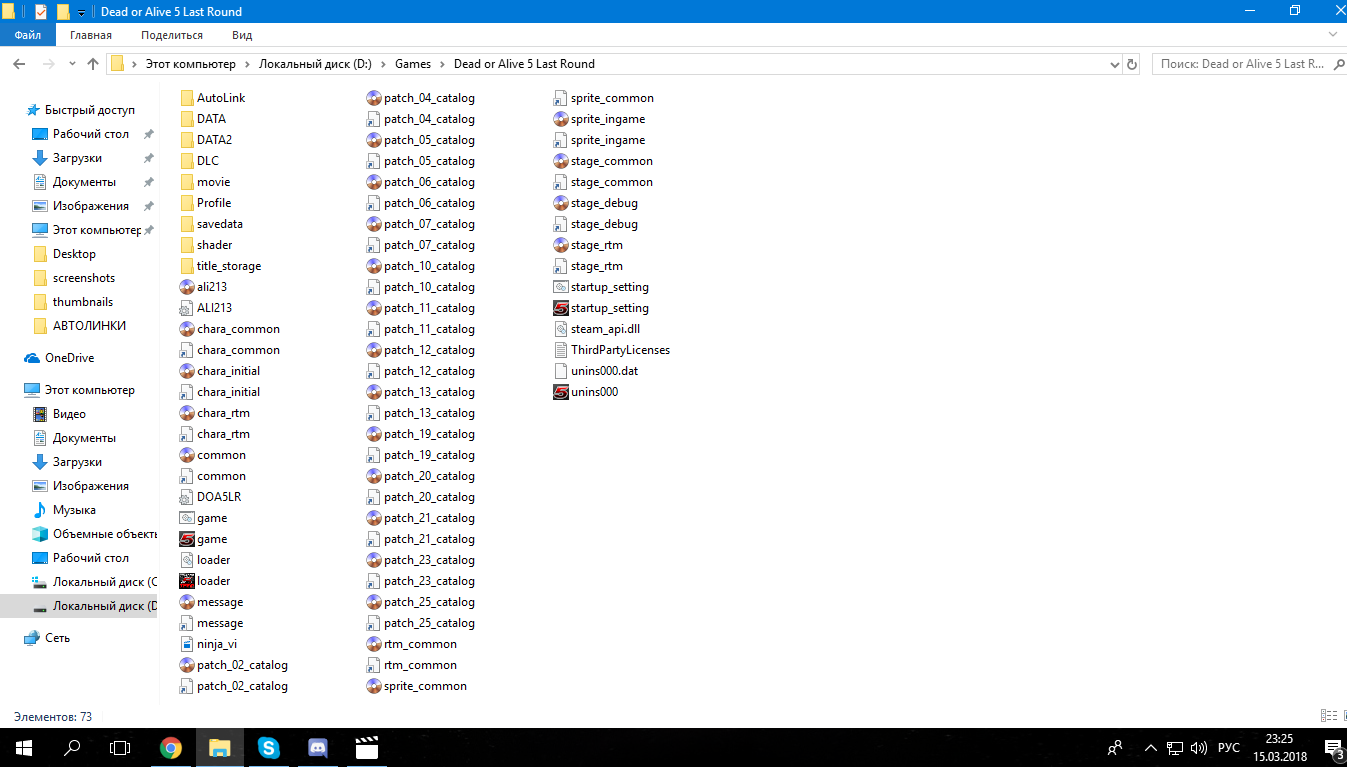Switch to the Главная ribbon tab
Image resolution: width=1347 pixels, height=767 pixels.
click(91, 35)
